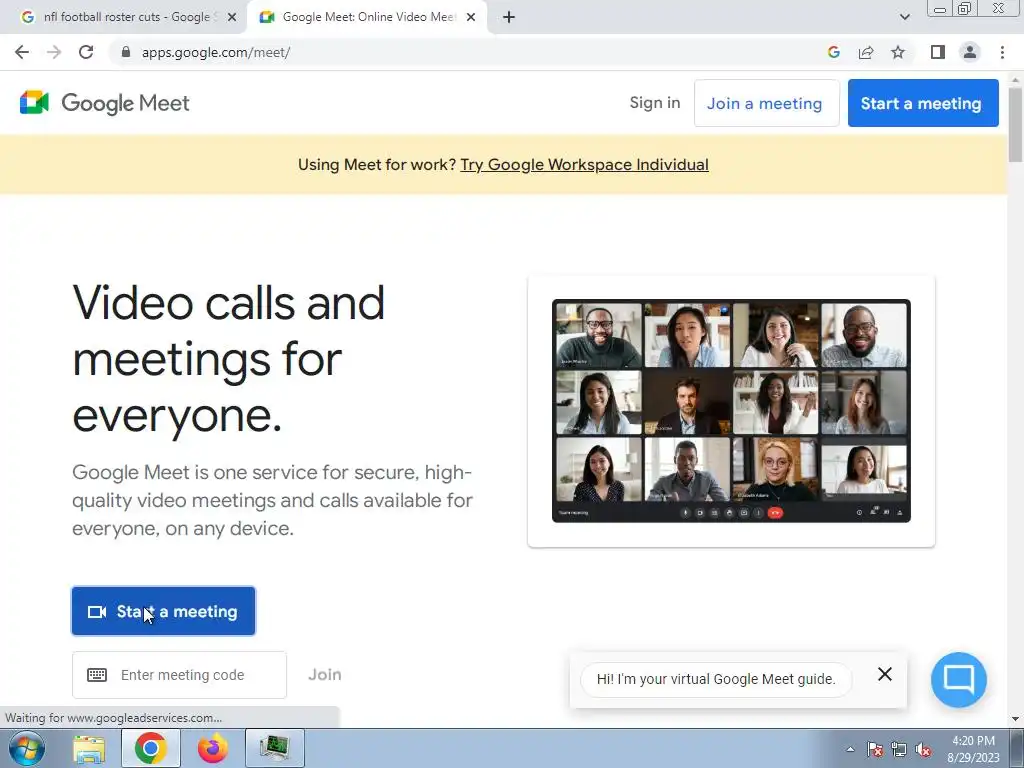
Task: Click the blue Start a meeting button with camera
Action: (x=163, y=611)
